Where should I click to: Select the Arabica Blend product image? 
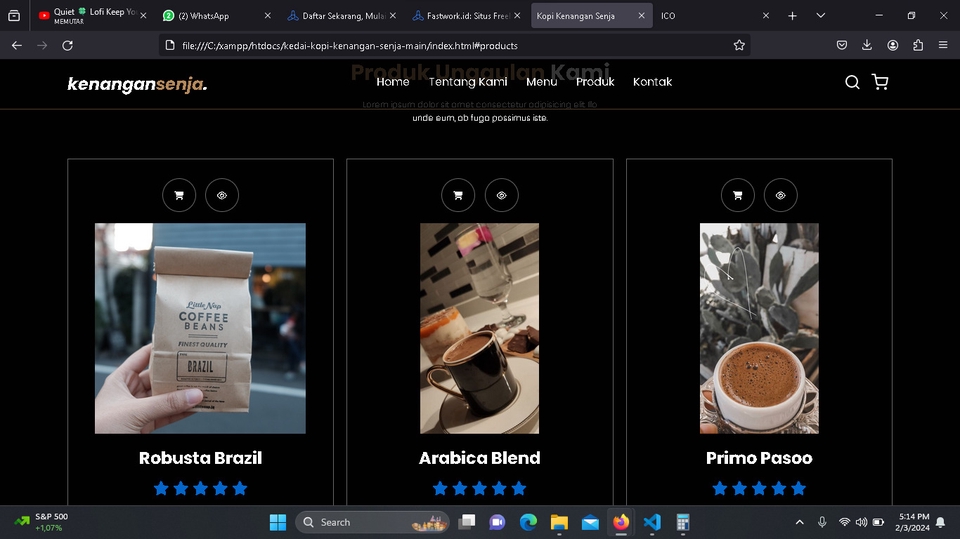tap(479, 328)
